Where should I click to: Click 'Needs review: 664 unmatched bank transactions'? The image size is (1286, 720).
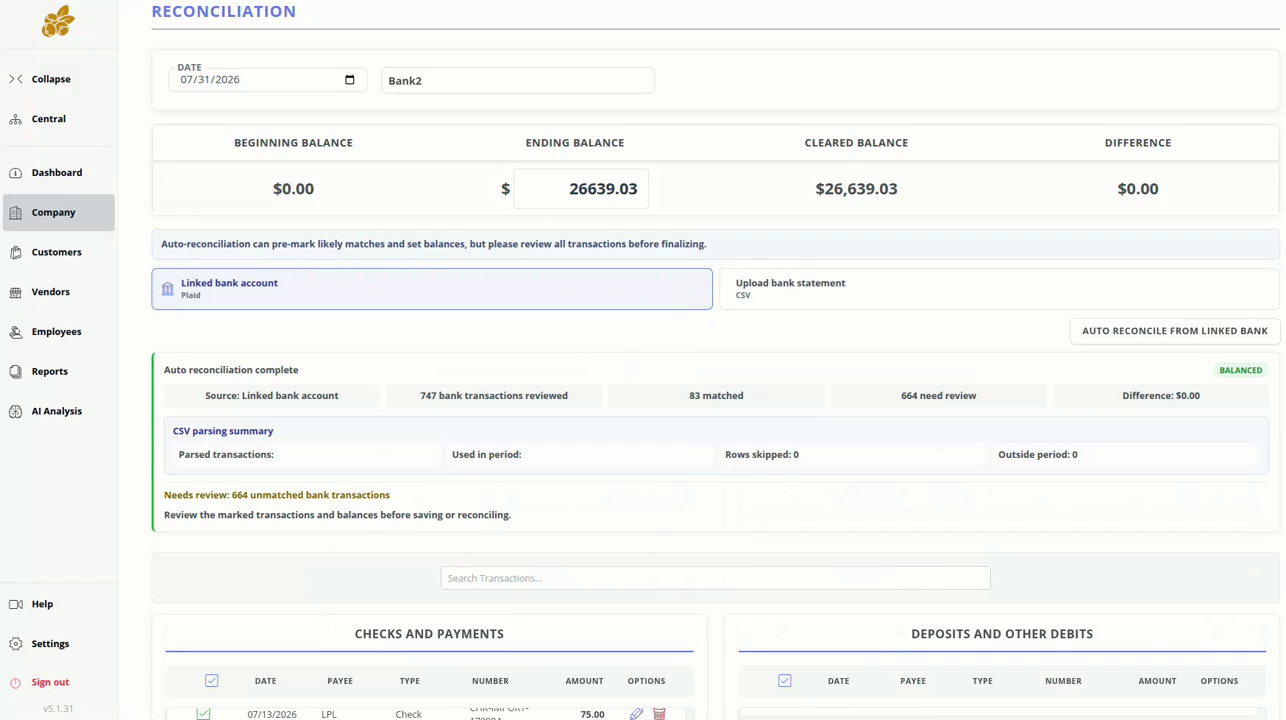[x=277, y=495]
